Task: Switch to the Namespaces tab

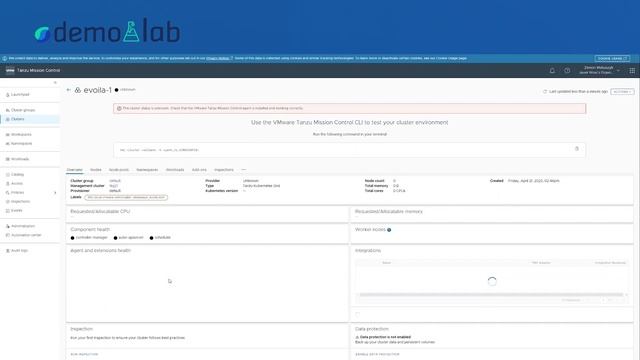Action: coord(147,170)
